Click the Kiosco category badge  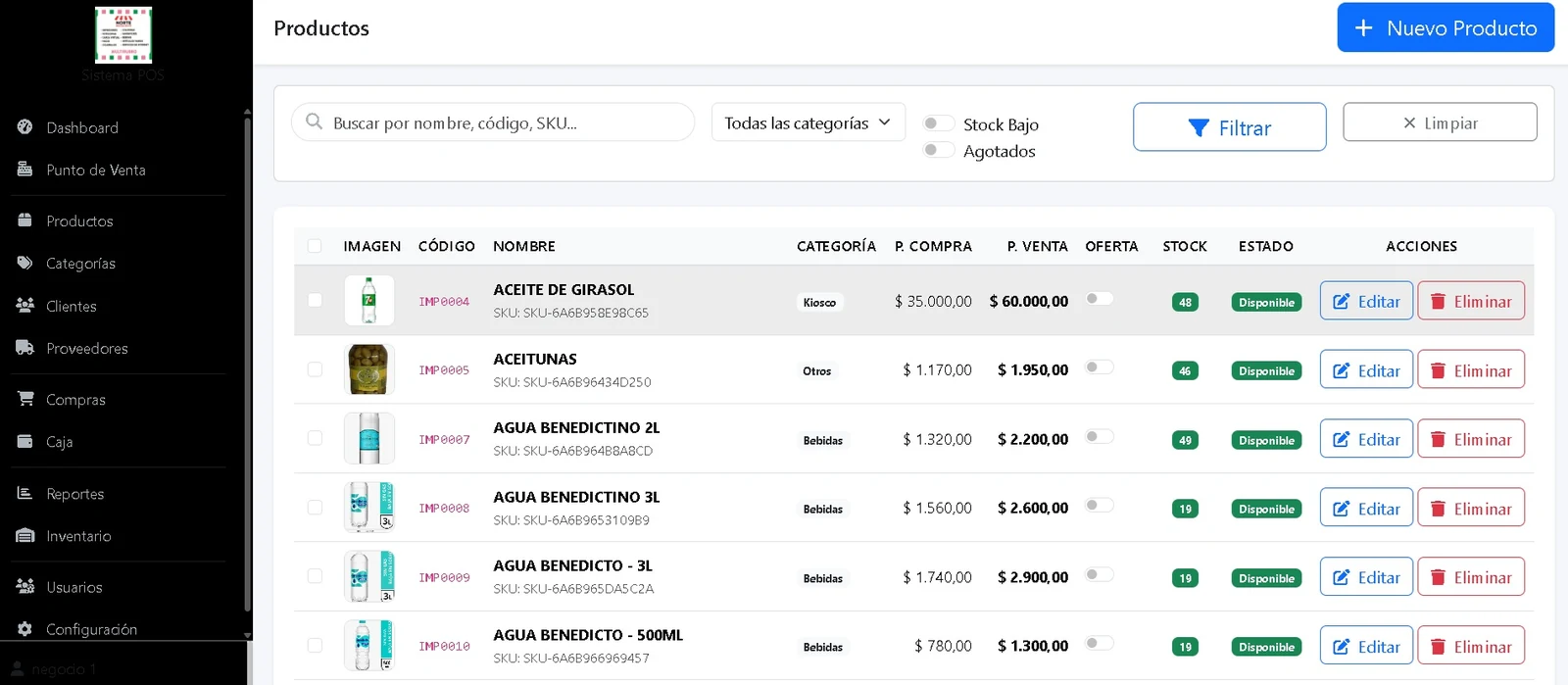point(819,303)
